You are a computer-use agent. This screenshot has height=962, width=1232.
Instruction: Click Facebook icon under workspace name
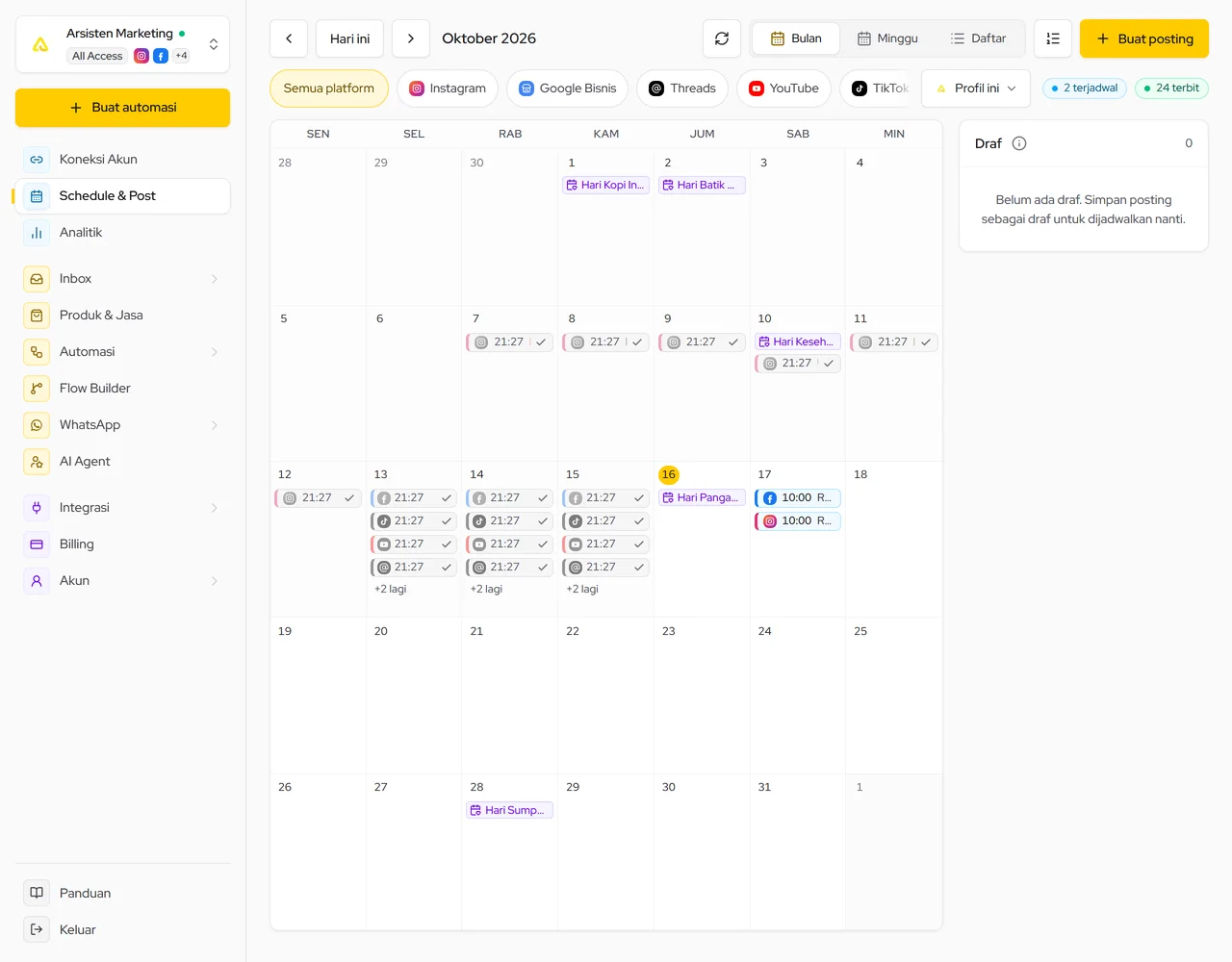pyautogui.click(x=161, y=56)
